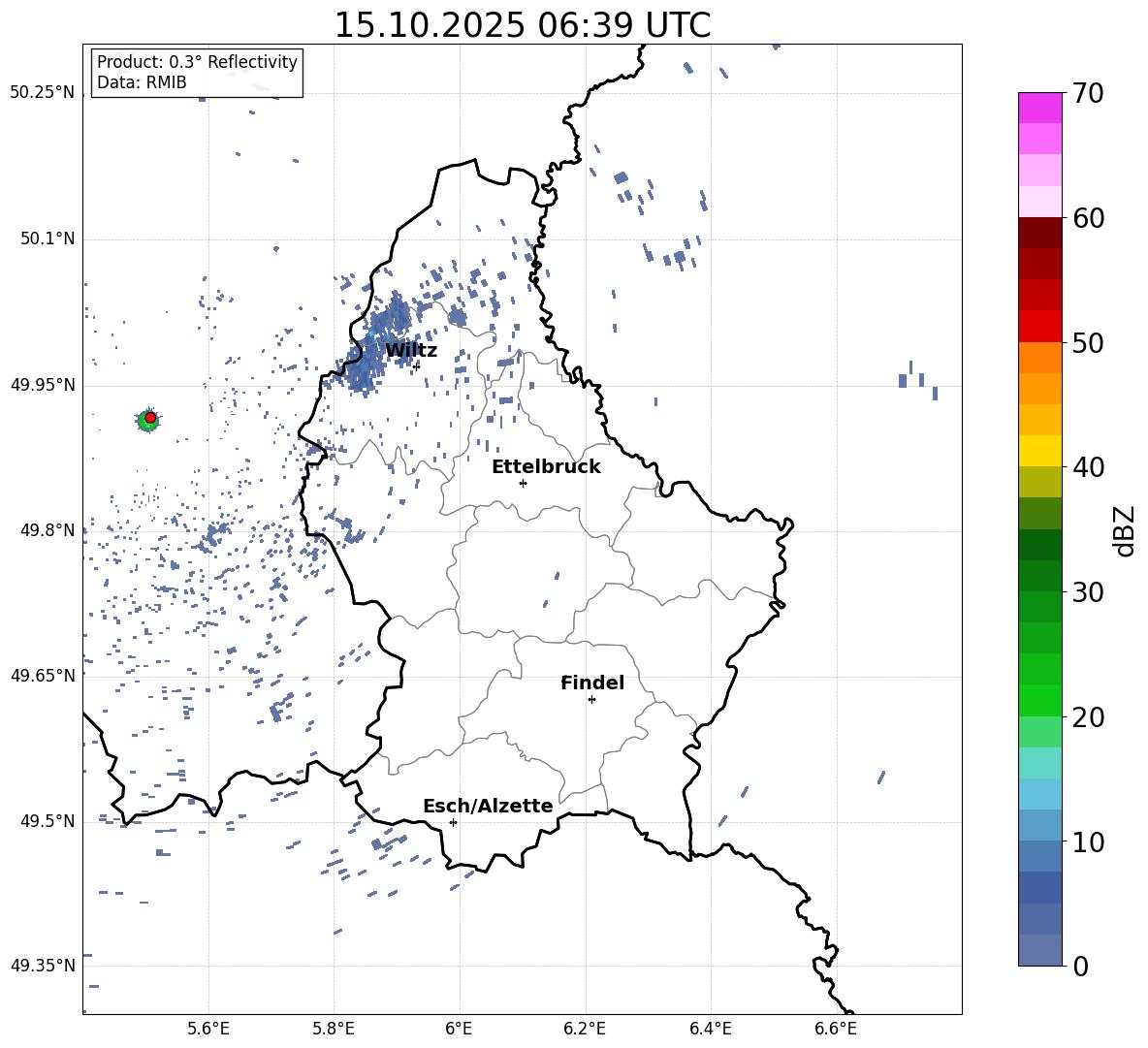Viewport: 1148px width, 1048px height.
Task: Click the 50.25°N latitude label
Action: coord(43,93)
